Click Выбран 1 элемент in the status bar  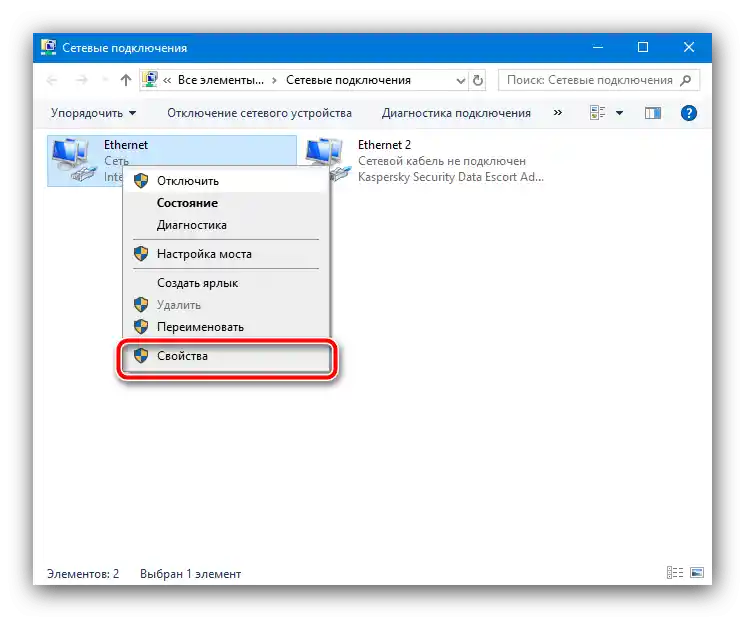coord(191,574)
